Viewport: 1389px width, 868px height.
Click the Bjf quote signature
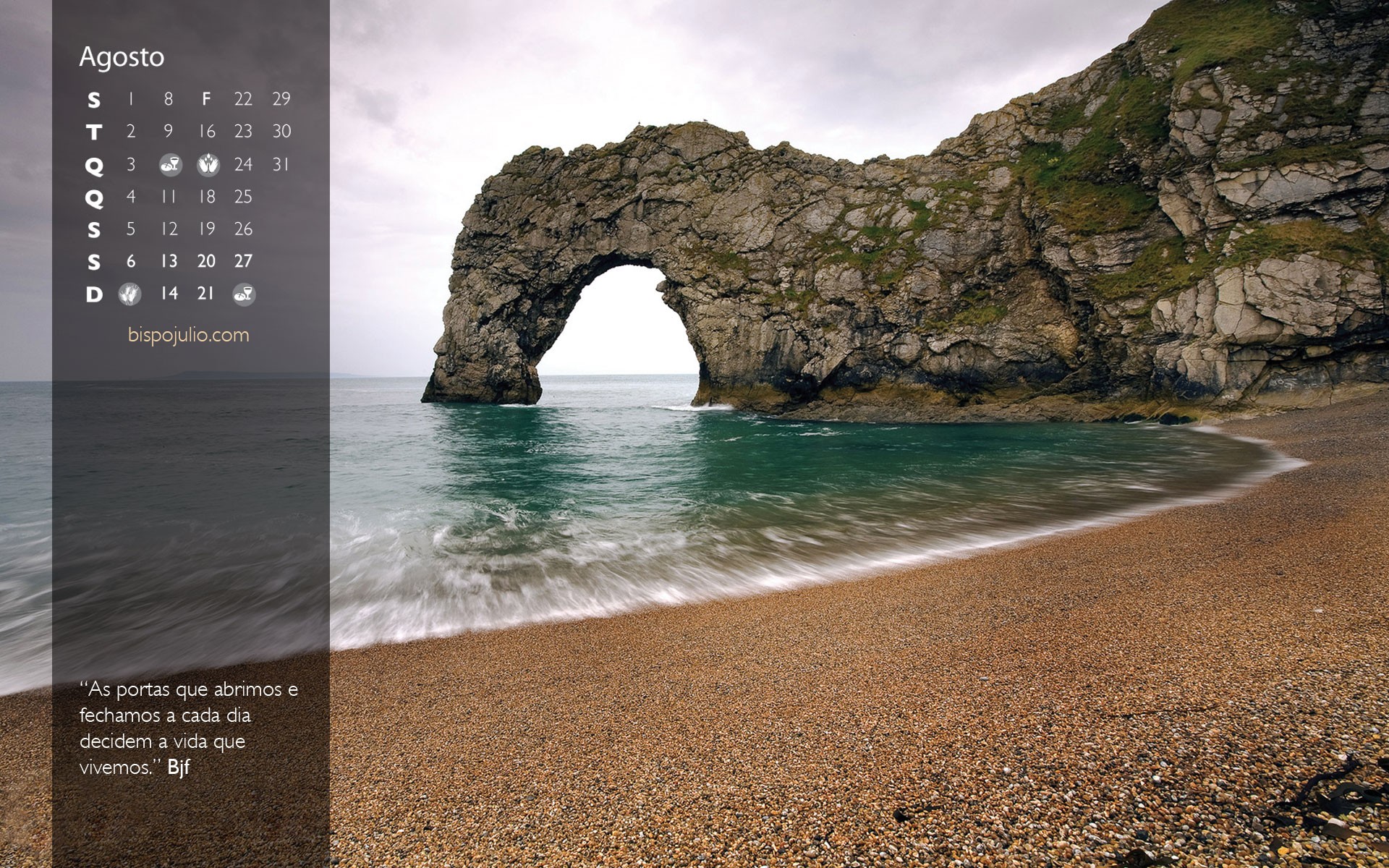point(179,767)
